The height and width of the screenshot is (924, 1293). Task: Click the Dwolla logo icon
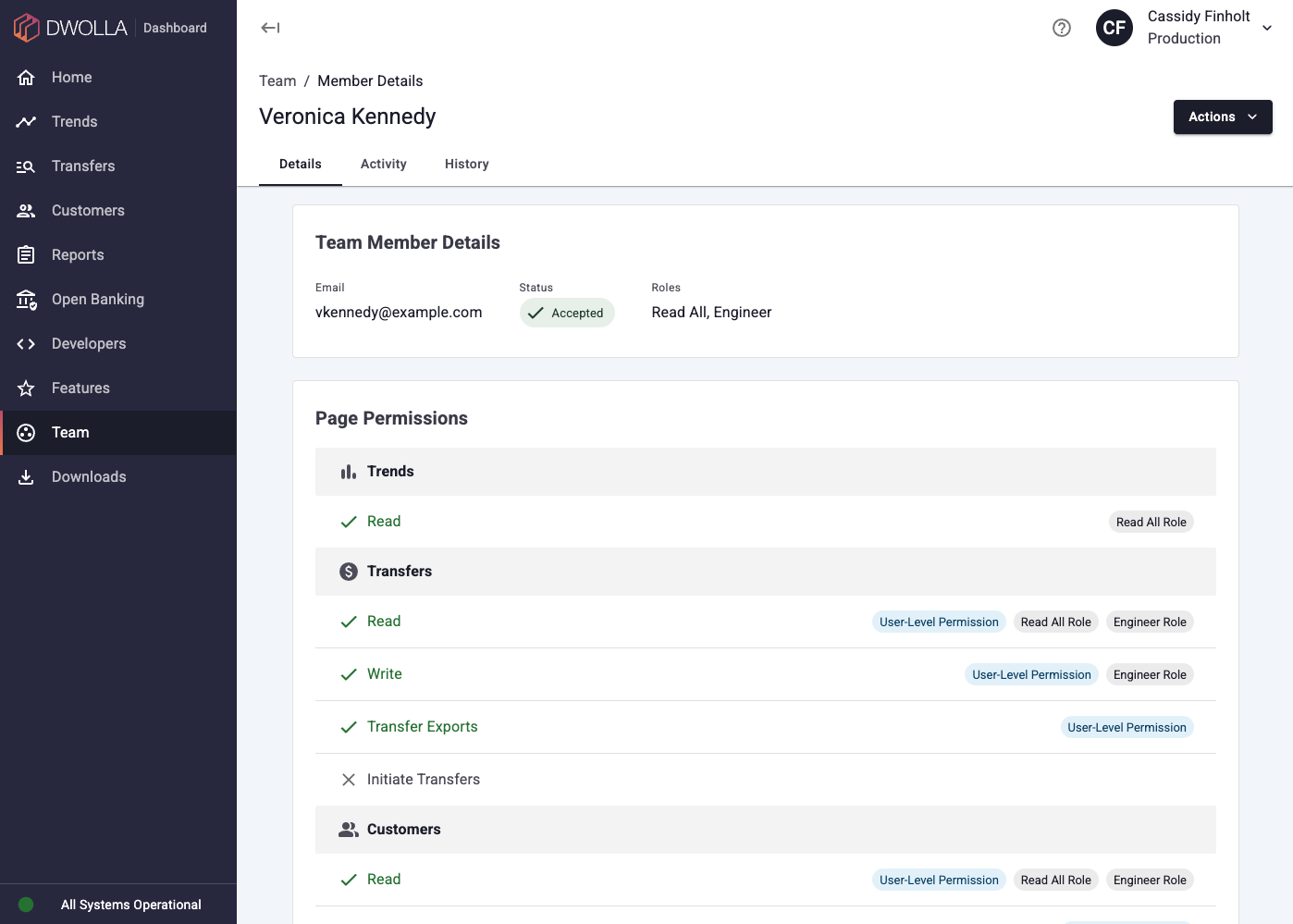[27, 28]
